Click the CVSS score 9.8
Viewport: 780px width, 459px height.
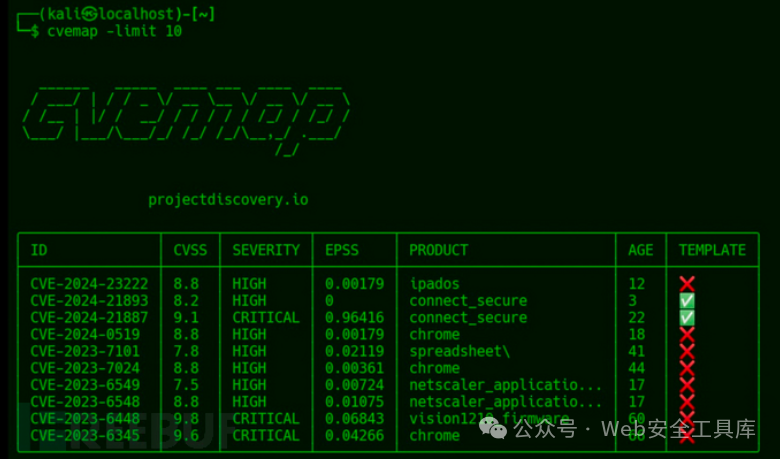click(x=186, y=419)
